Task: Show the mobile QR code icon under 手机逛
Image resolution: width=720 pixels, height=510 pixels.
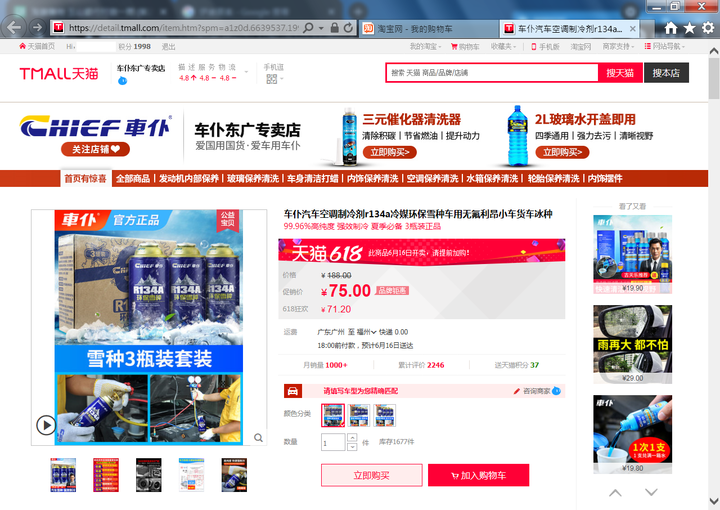Action: click(271, 79)
